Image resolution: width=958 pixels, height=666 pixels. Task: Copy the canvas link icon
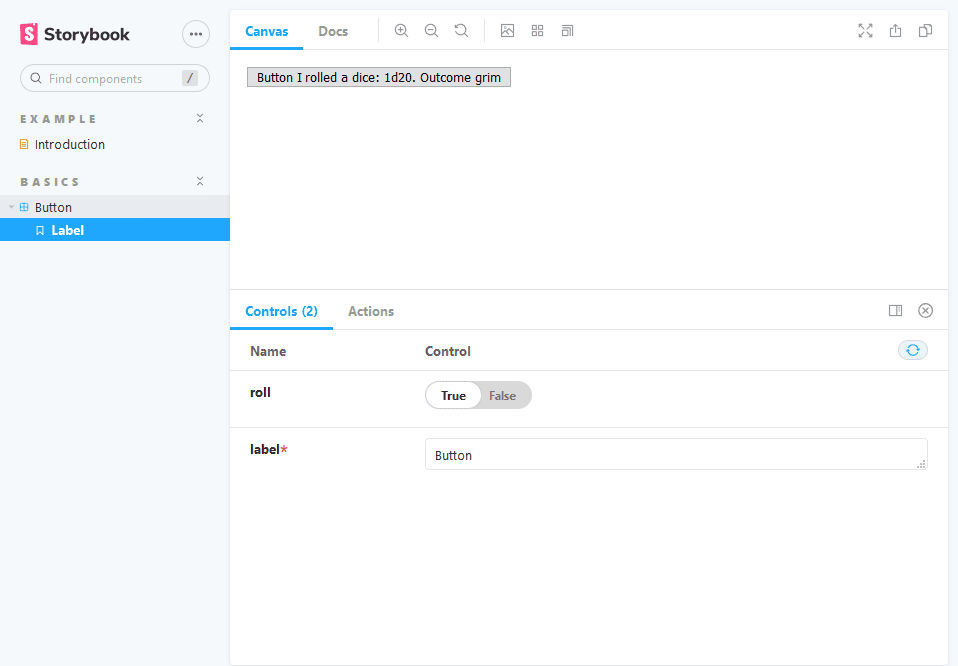pos(925,31)
